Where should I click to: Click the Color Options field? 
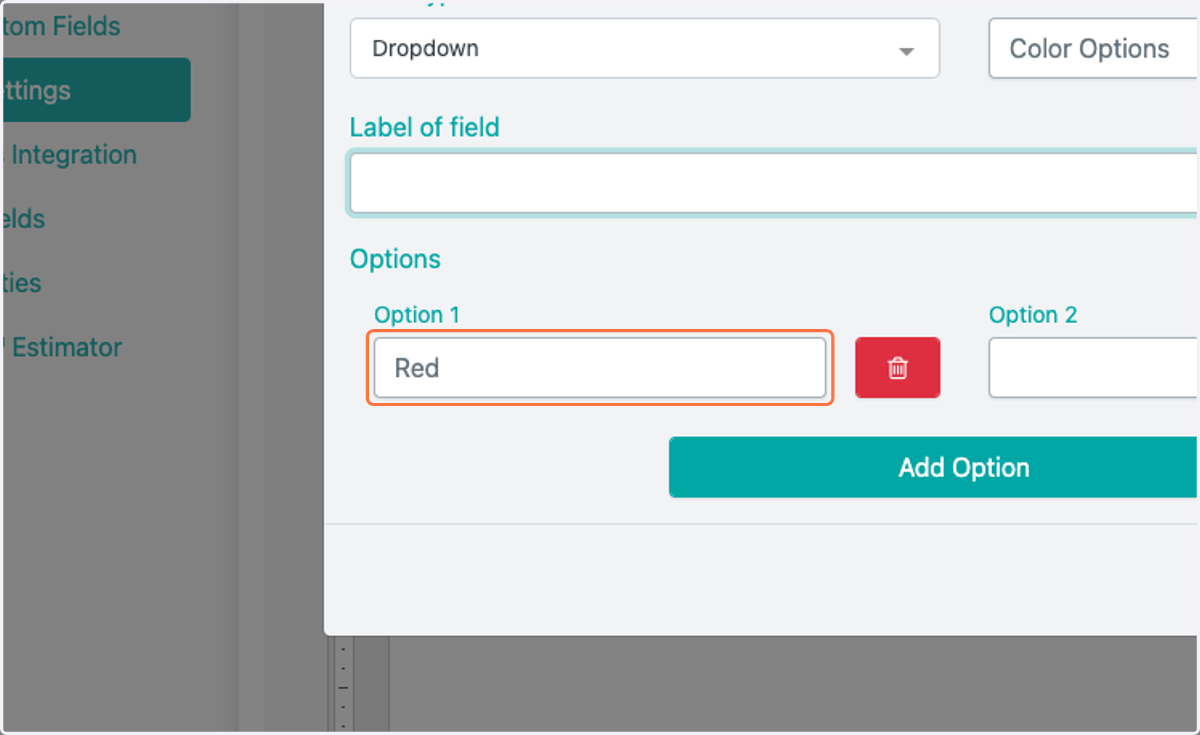pyautogui.click(x=1094, y=48)
